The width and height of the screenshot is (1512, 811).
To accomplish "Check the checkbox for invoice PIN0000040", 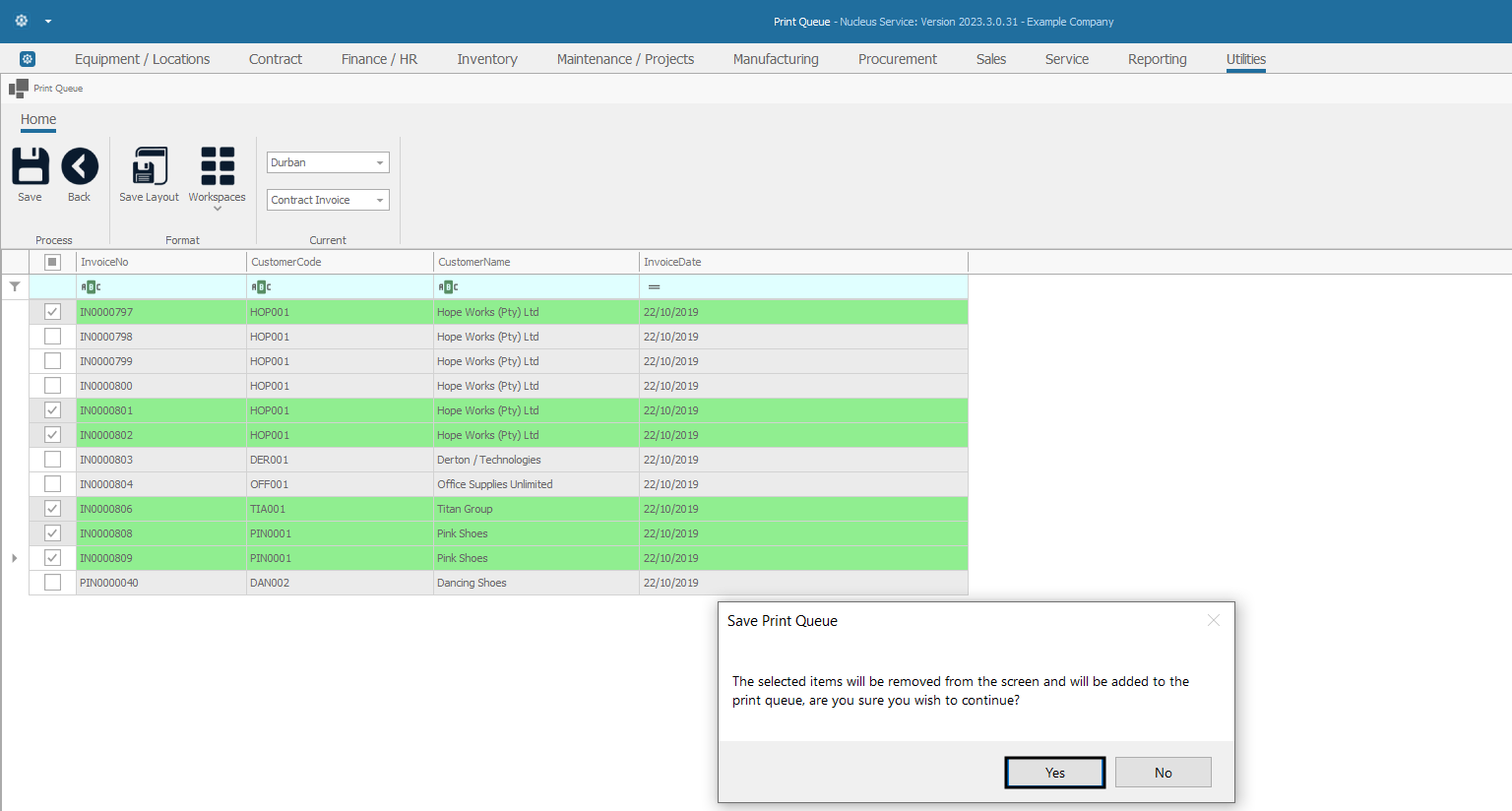I will (x=53, y=583).
